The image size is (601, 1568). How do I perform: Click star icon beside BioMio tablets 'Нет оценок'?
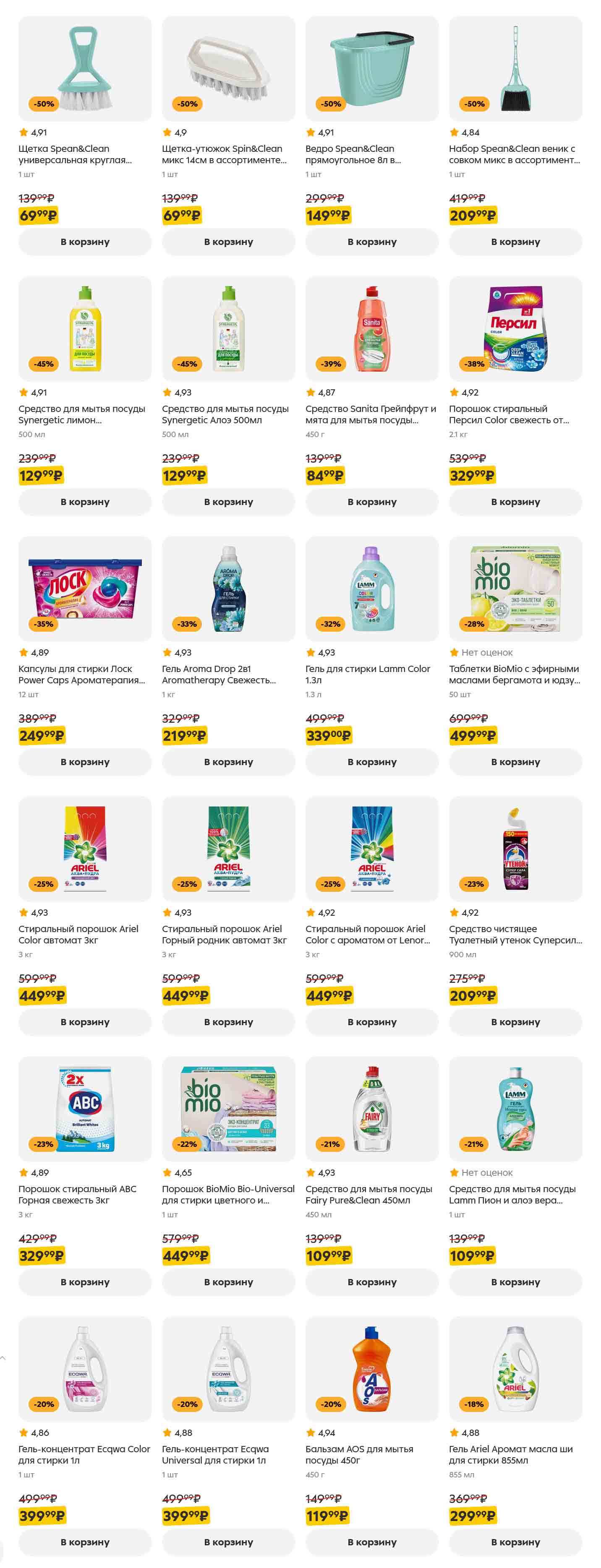point(454,653)
